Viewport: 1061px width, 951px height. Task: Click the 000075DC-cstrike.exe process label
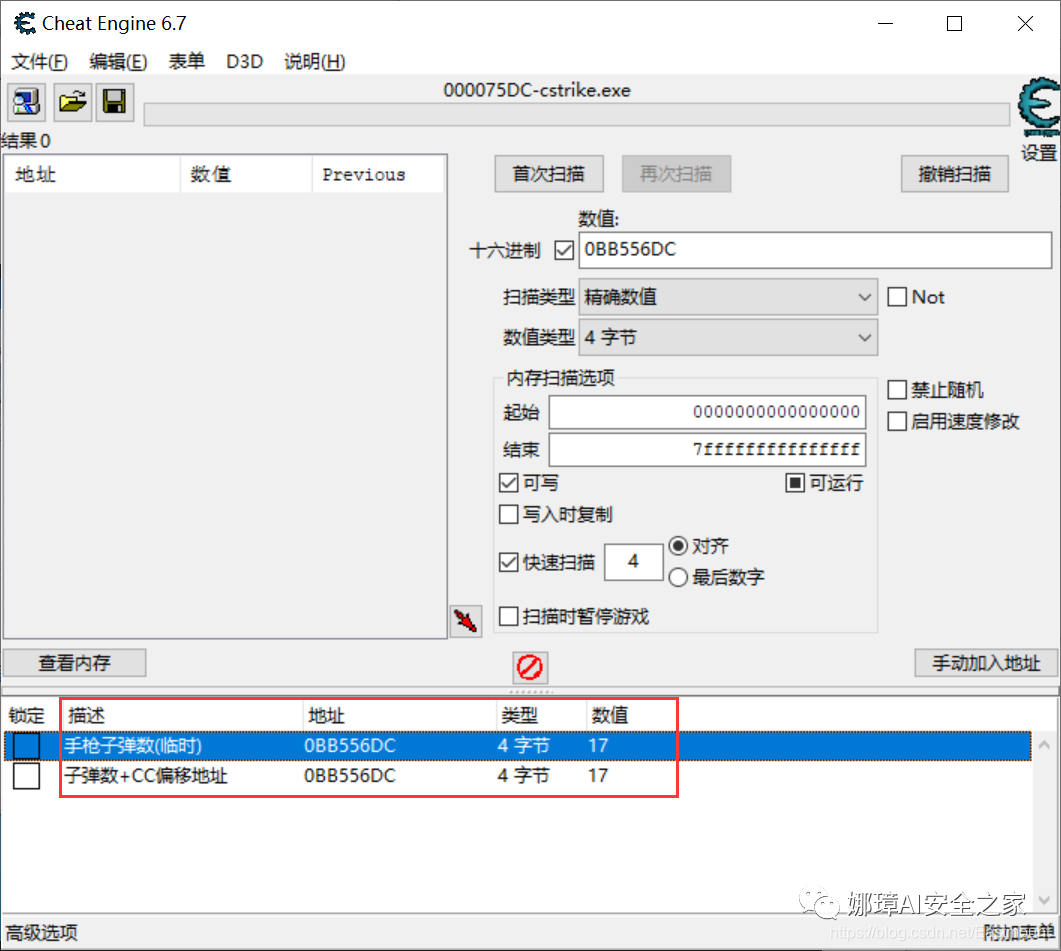537,90
